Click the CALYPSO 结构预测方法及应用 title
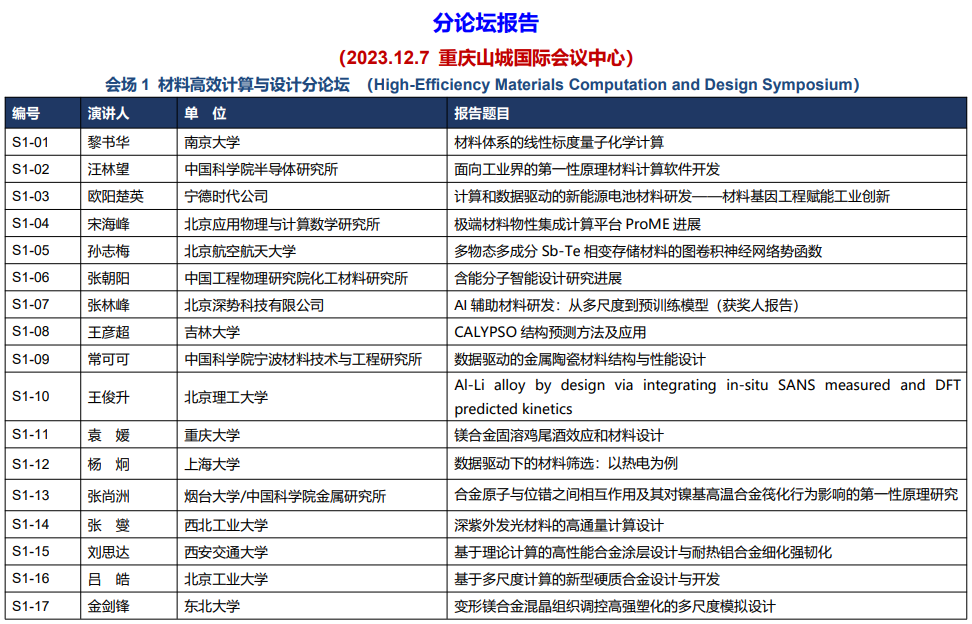Viewport: 972px width, 624px height. coord(550,332)
